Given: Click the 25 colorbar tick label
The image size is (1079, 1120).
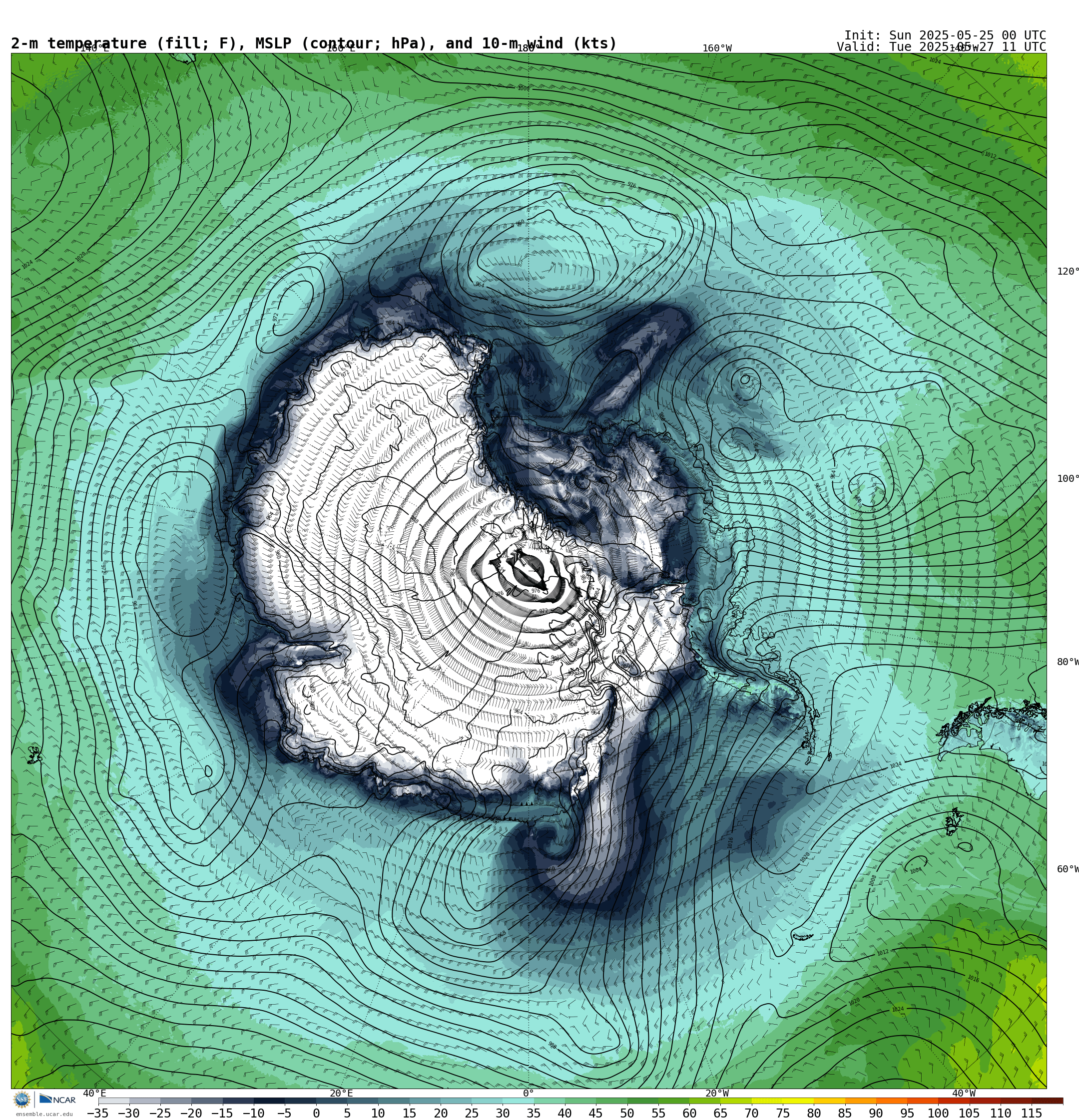Looking at the screenshot, I should click(x=472, y=1113).
